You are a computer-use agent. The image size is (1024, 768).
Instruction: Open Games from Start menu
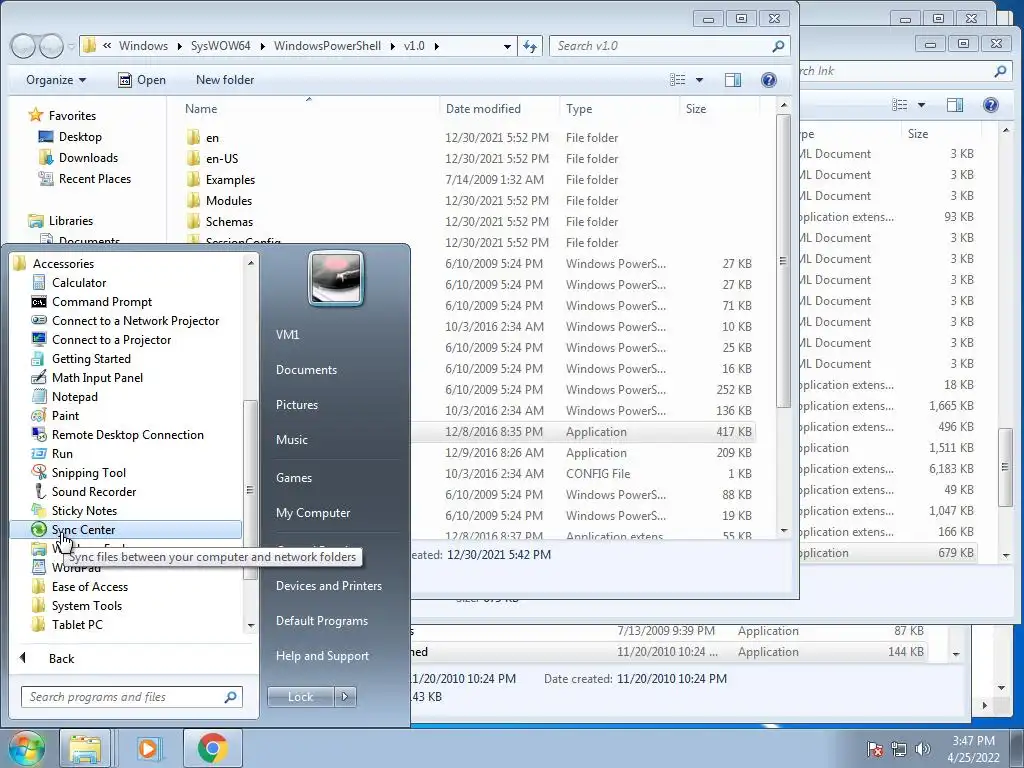click(294, 477)
